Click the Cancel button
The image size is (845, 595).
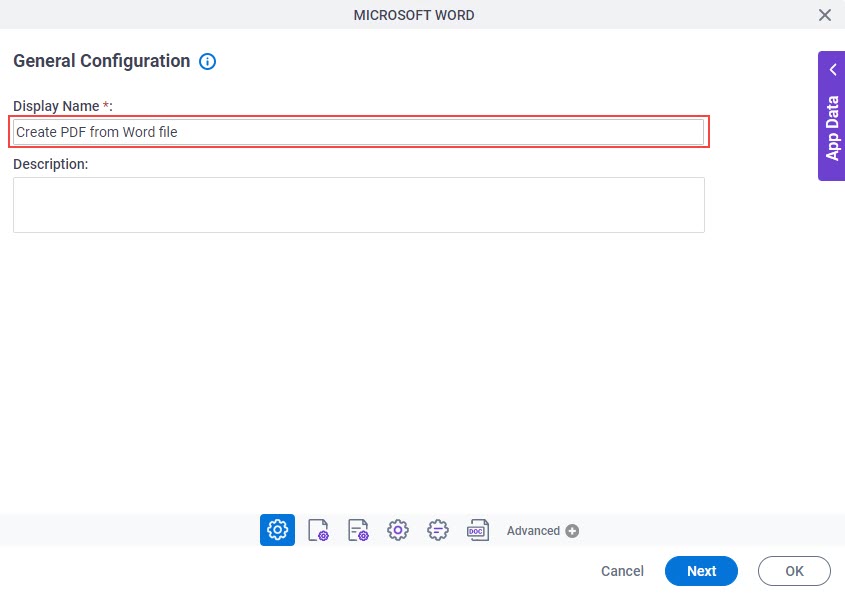click(x=622, y=571)
